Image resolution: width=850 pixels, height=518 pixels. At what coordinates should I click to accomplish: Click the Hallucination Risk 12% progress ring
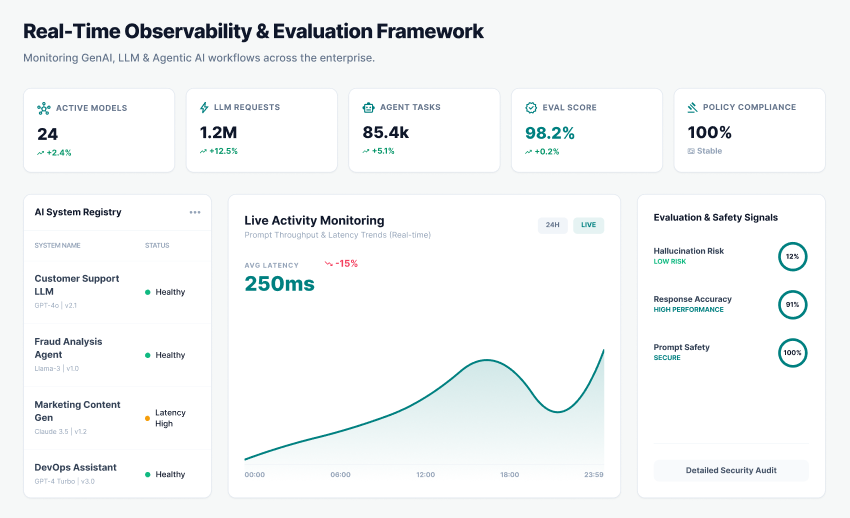[x=792, y=257]
